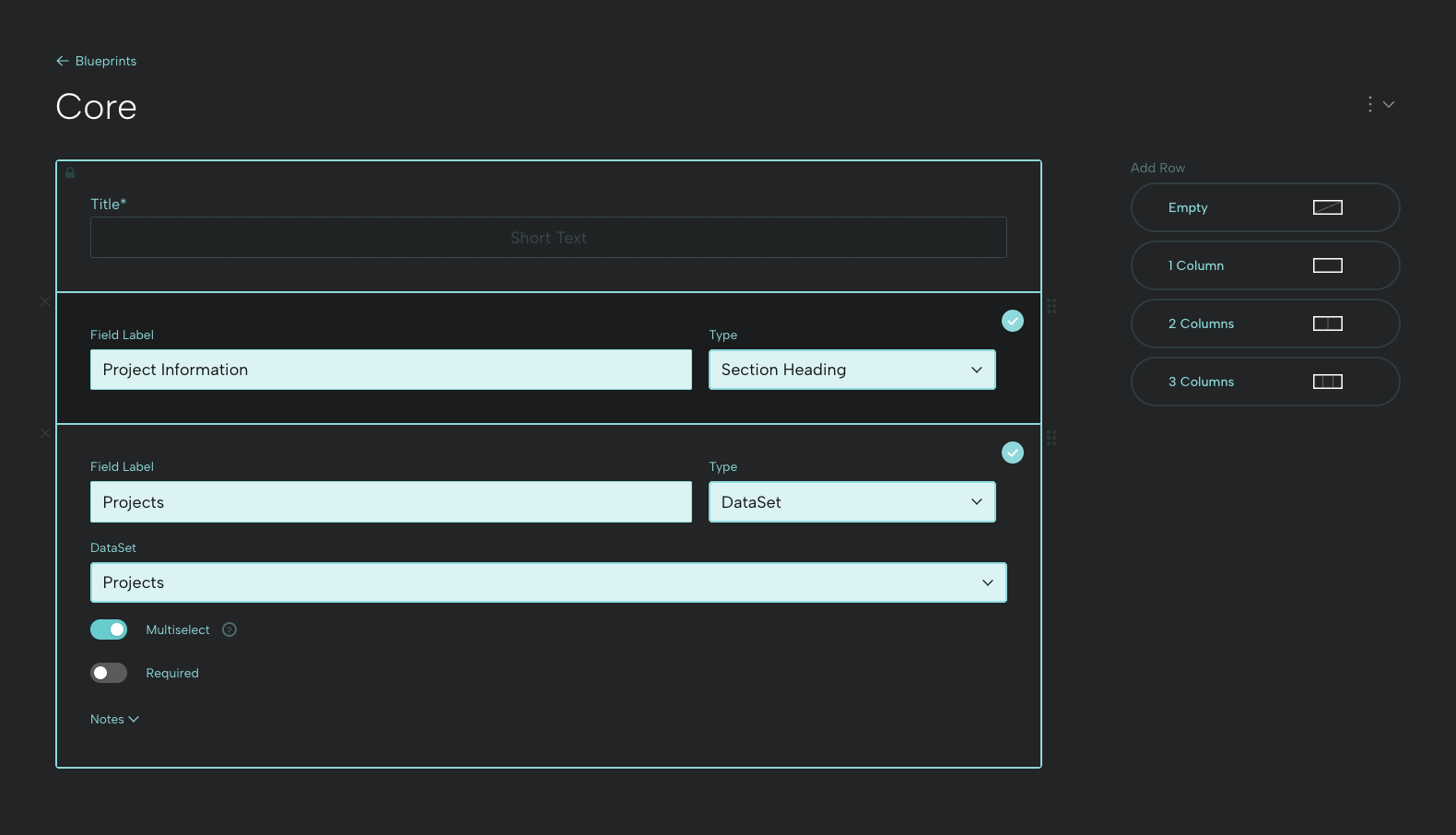This screenshot has width=1456, height=835.
Task: Remove the Project Information row
Action: 45,301
